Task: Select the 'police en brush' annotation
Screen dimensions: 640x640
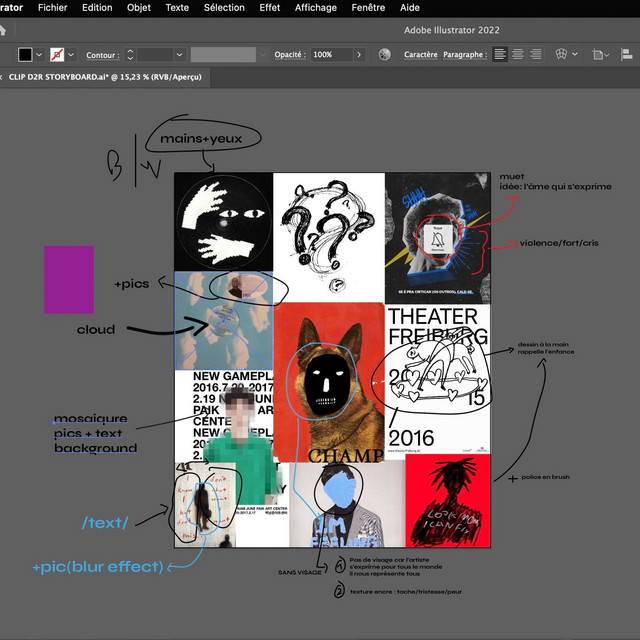Action: pos(545,477)
